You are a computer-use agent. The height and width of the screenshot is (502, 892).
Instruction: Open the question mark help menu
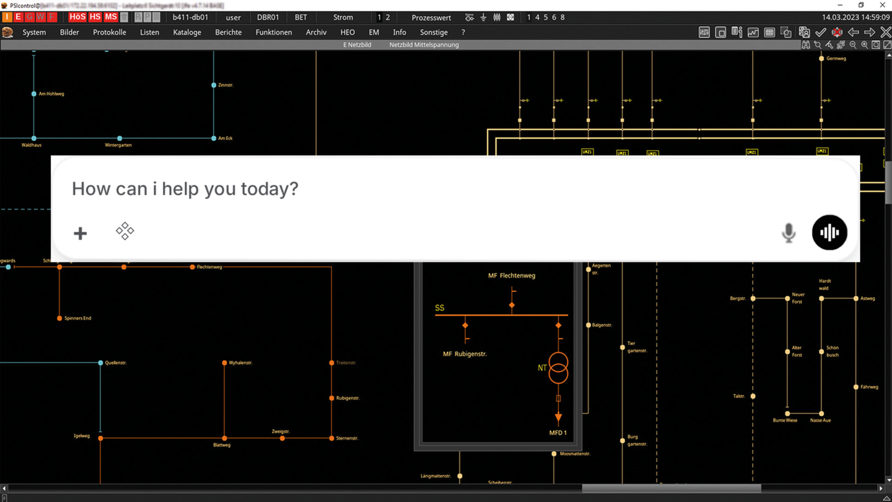[463, 32]
